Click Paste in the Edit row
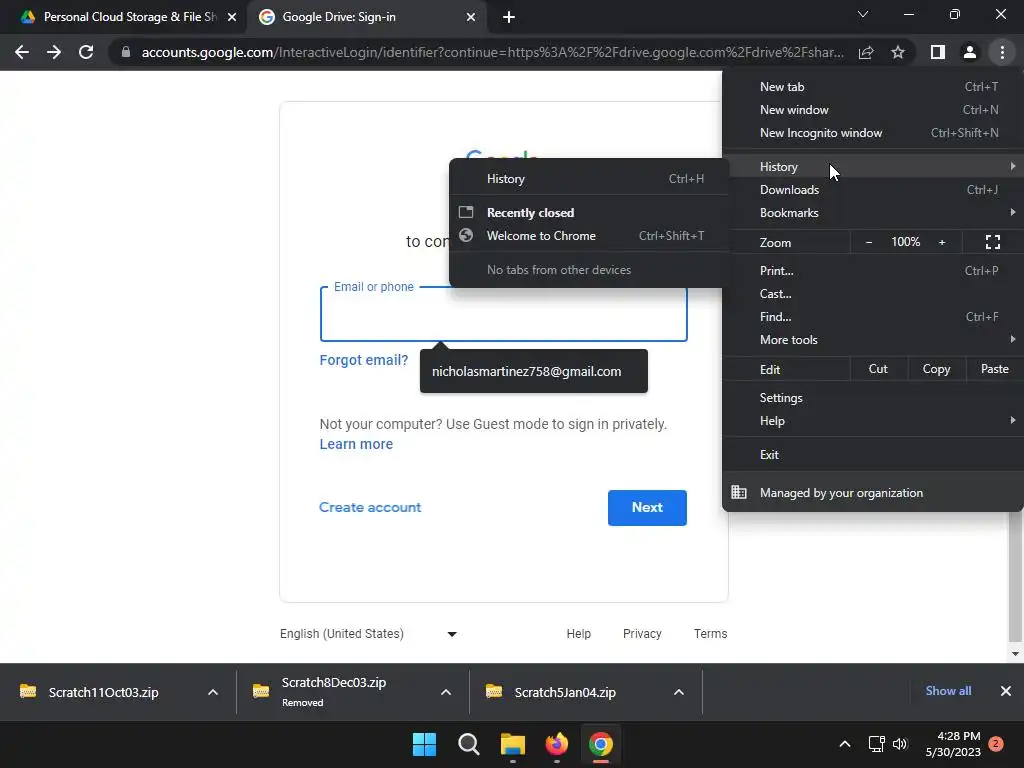 994,369
